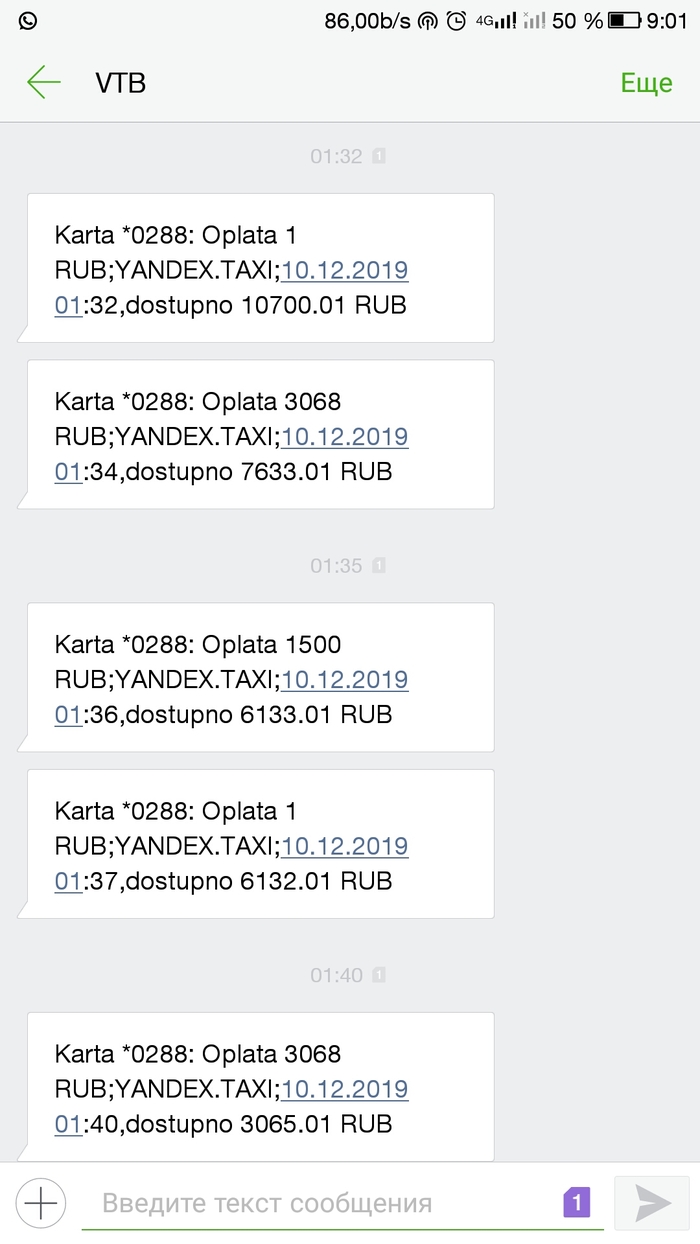Viewport: 700px width, 1244px height.
Task: Open the Еще menu
Action: tap(646, 83)
